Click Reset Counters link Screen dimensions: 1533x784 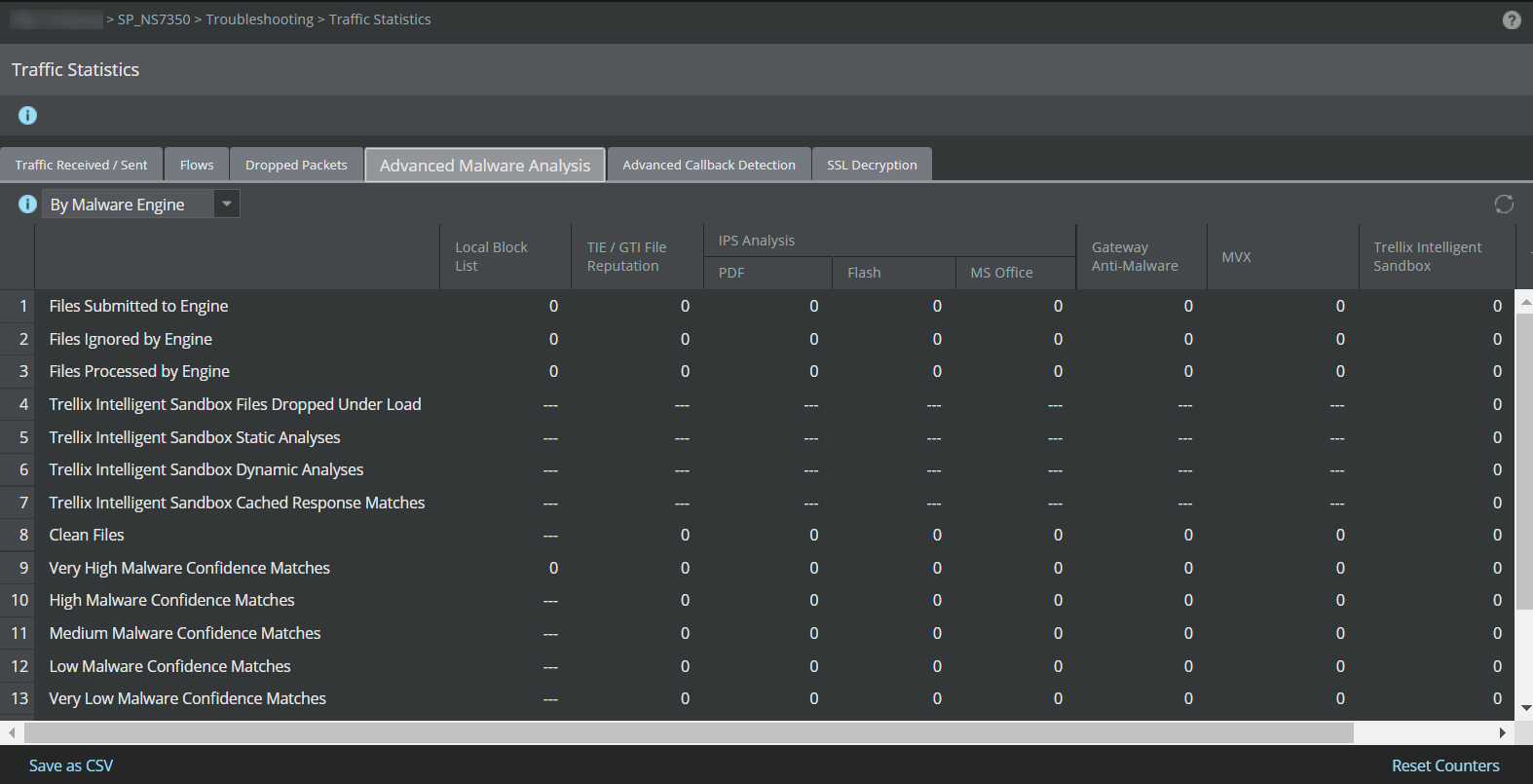[x=1445, y=765]
